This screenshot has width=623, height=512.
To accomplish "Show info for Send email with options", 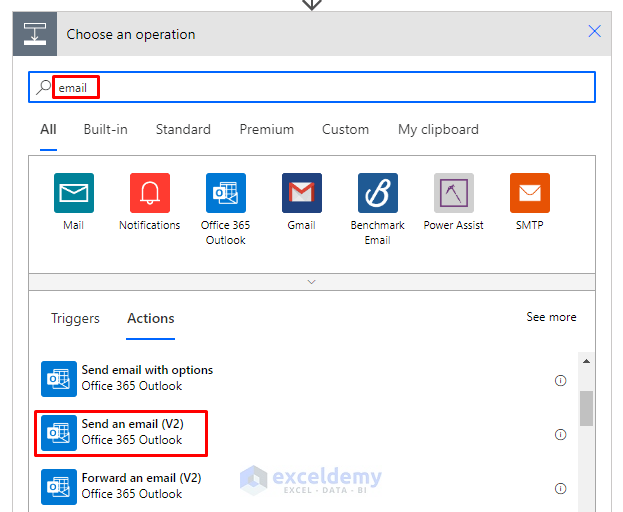I will coord(560,381).
